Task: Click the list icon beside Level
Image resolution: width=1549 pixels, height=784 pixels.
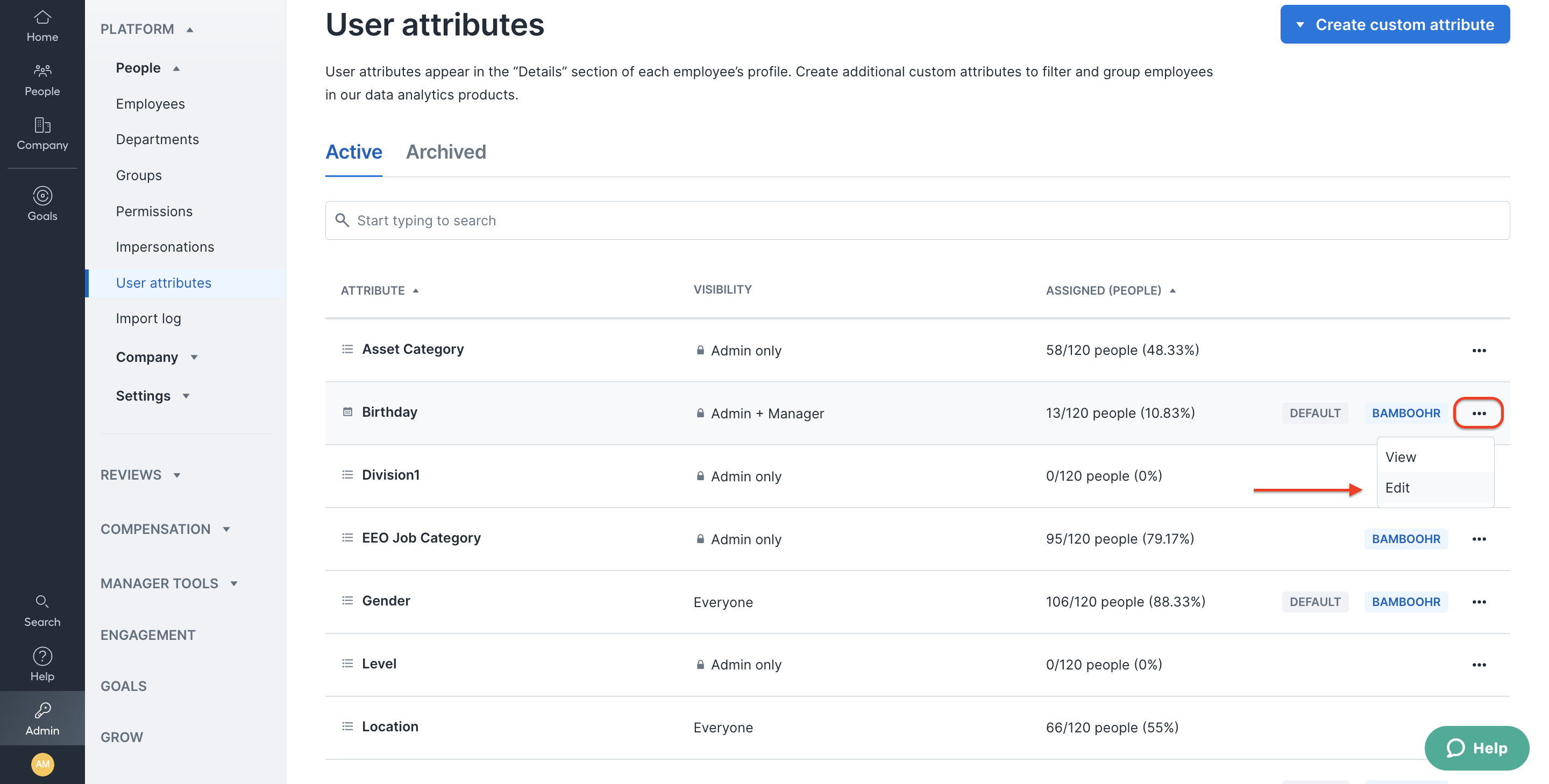Action: click(x=347, y=664)
